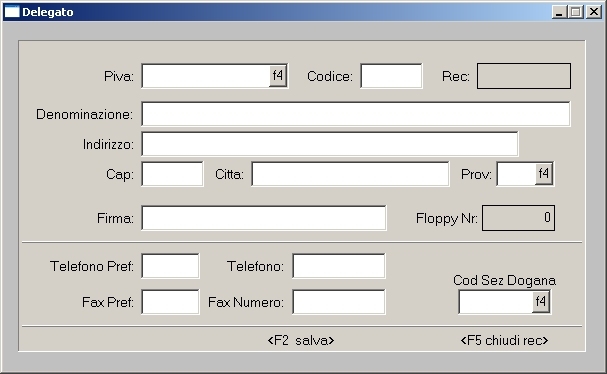Open the f4 lookup in the Prov field

(x=544, y=173)
